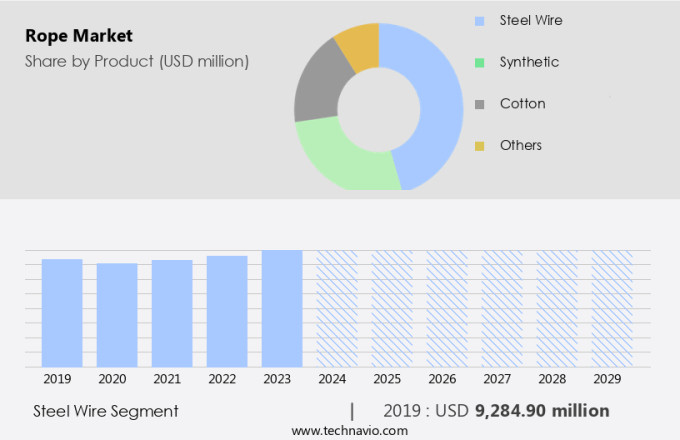Select the hatched 2029 forecast bar
Screen dimensions: 680x440
click(x=611, y=308)
